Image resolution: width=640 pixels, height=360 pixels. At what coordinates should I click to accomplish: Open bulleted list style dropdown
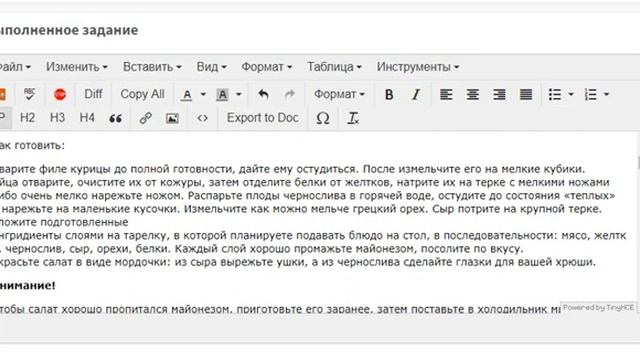571,95
